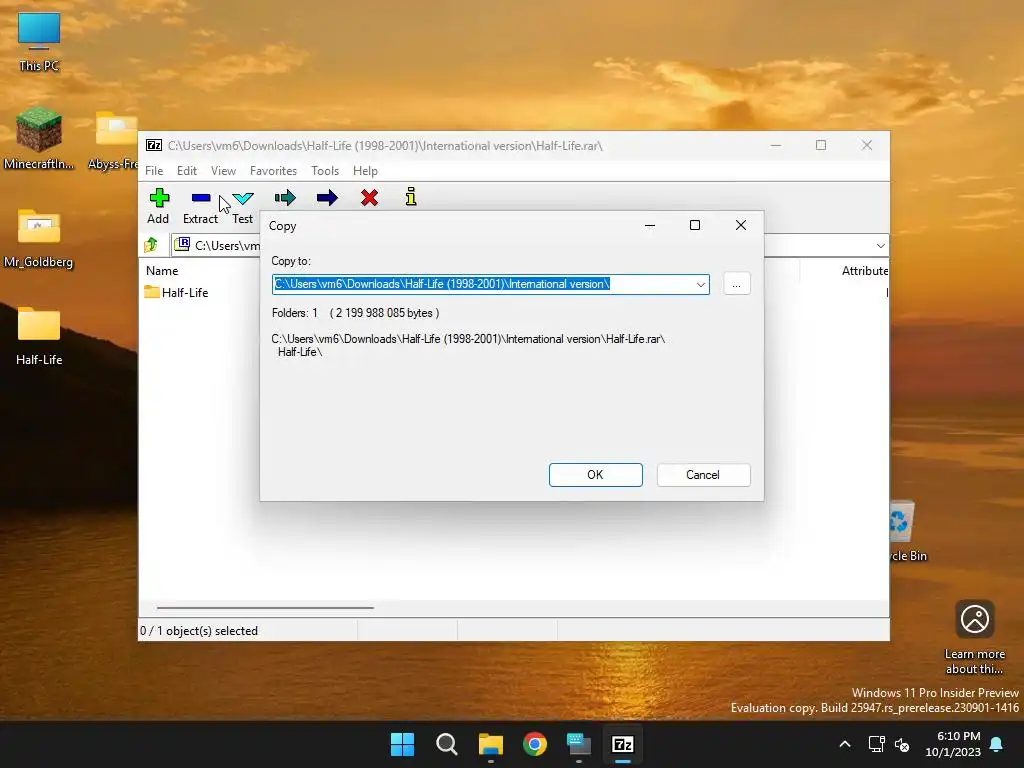The width and height of the screenshot is (1024, 768).
Task: Click the green Add icon in 7-Zip toolbar
Action: pos(159,198)
